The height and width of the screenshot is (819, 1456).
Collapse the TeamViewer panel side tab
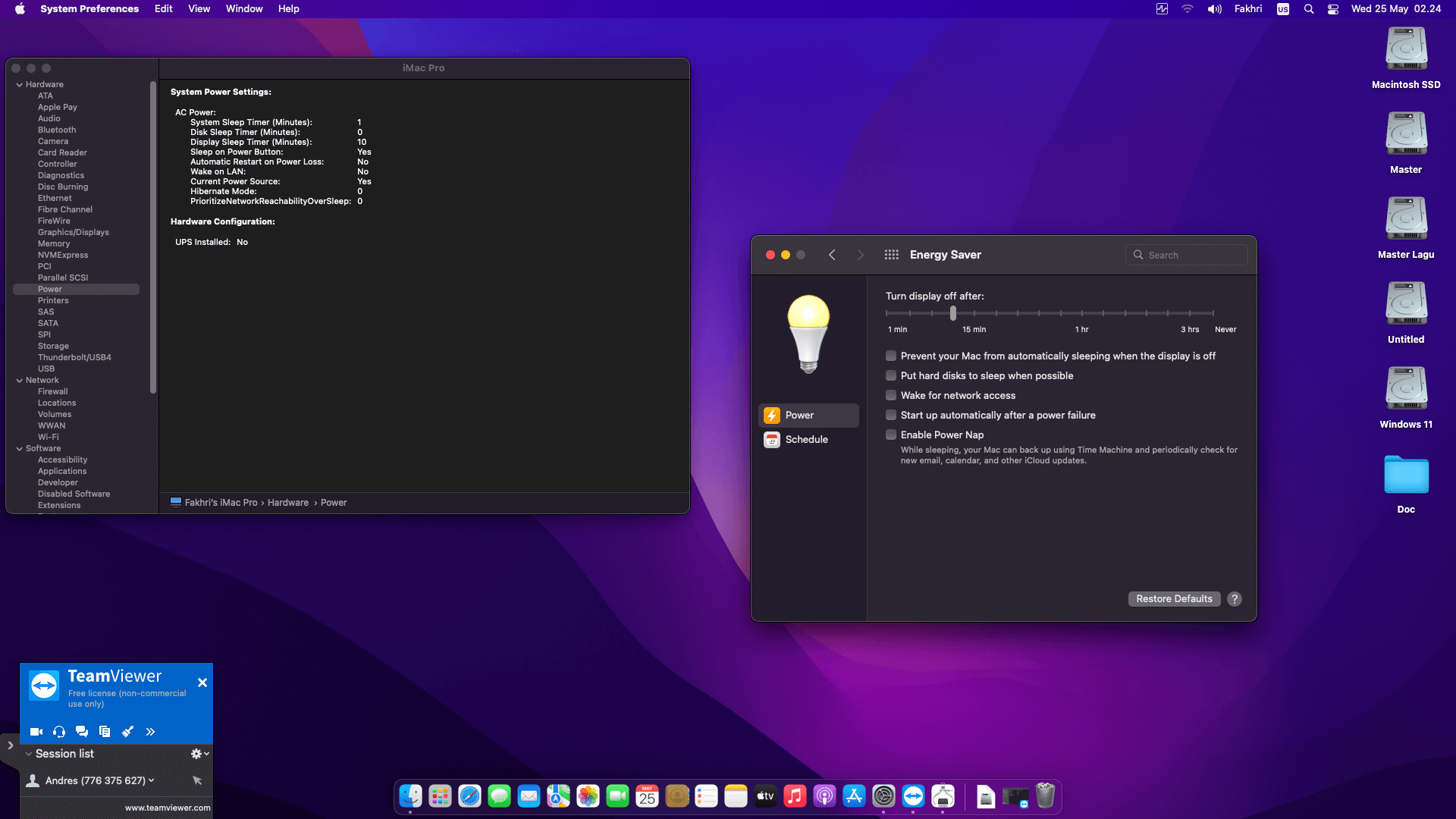pyautogui.click(x=10, y=745)
